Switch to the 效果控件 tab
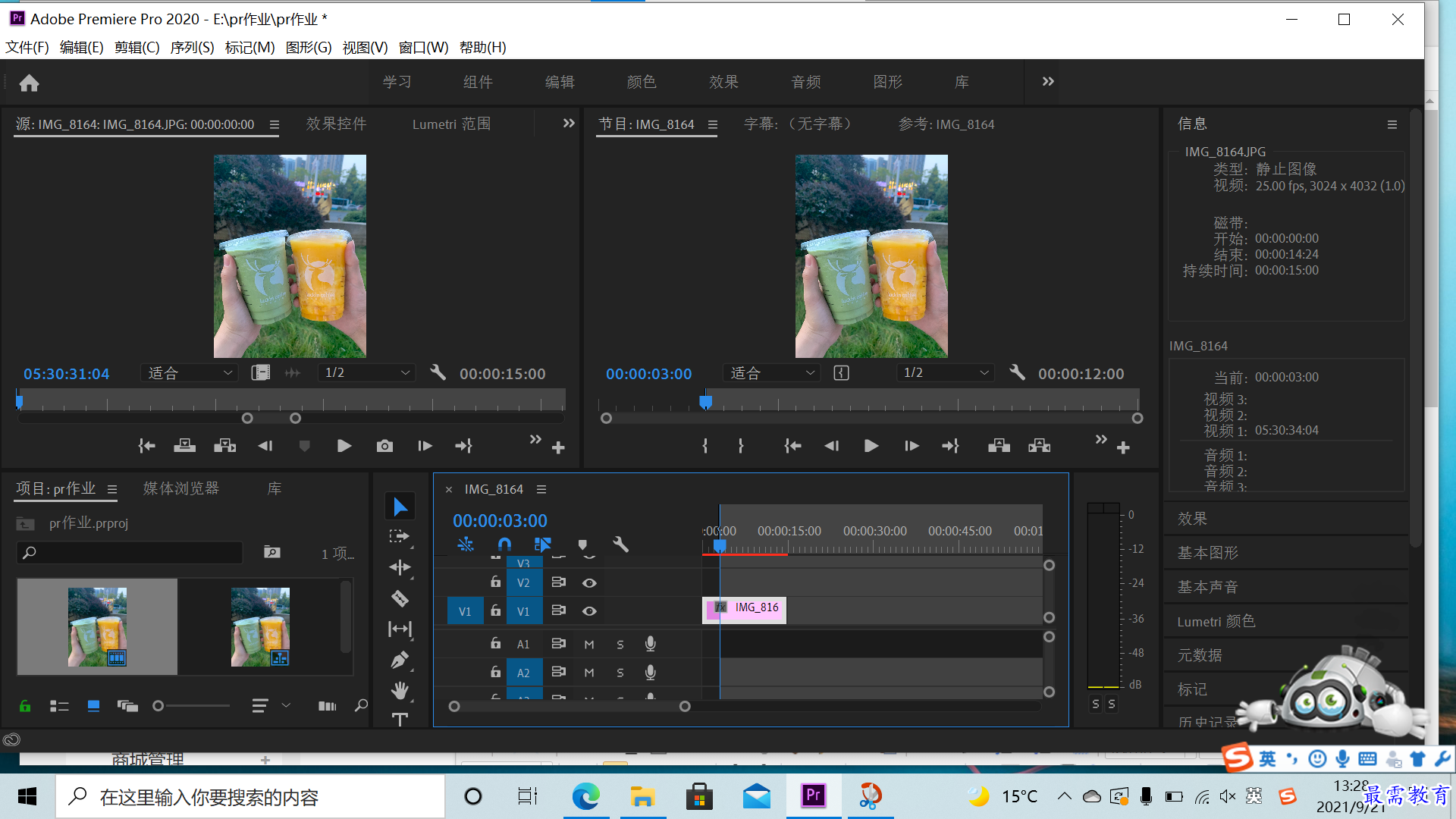Viewport: 1456px width, 819px height. pyautogui.click(x=337, y=124)
